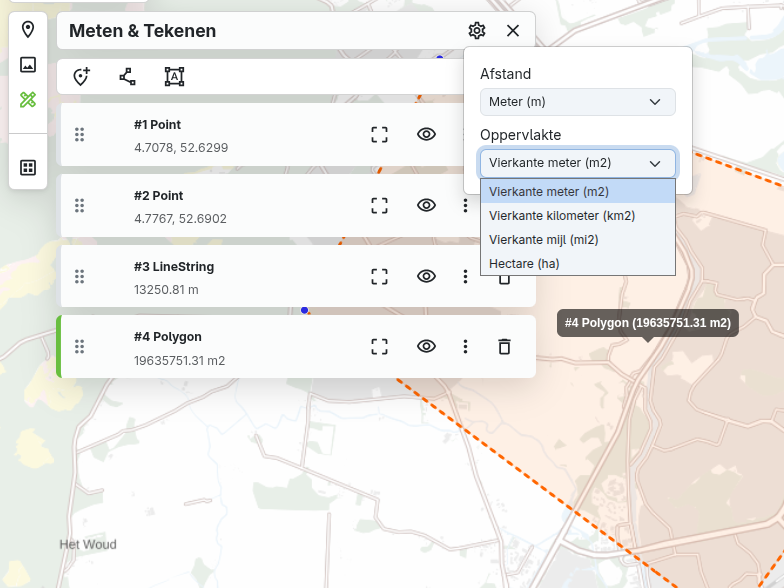784x588 pixels.
Task: Open the image layer tool in sidebar
Action: [x=28, y=64]
